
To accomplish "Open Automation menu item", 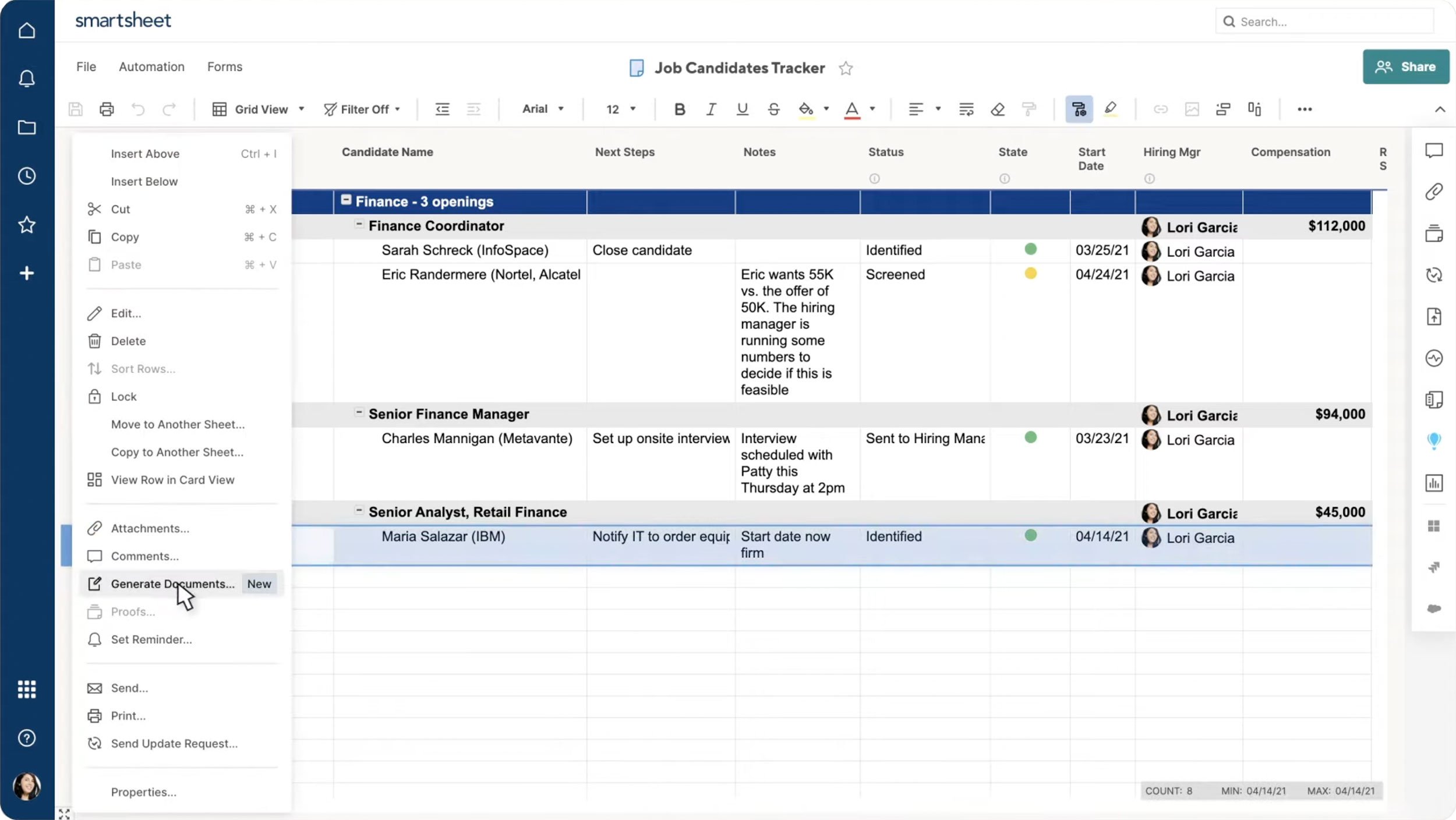I will (151, 66).
